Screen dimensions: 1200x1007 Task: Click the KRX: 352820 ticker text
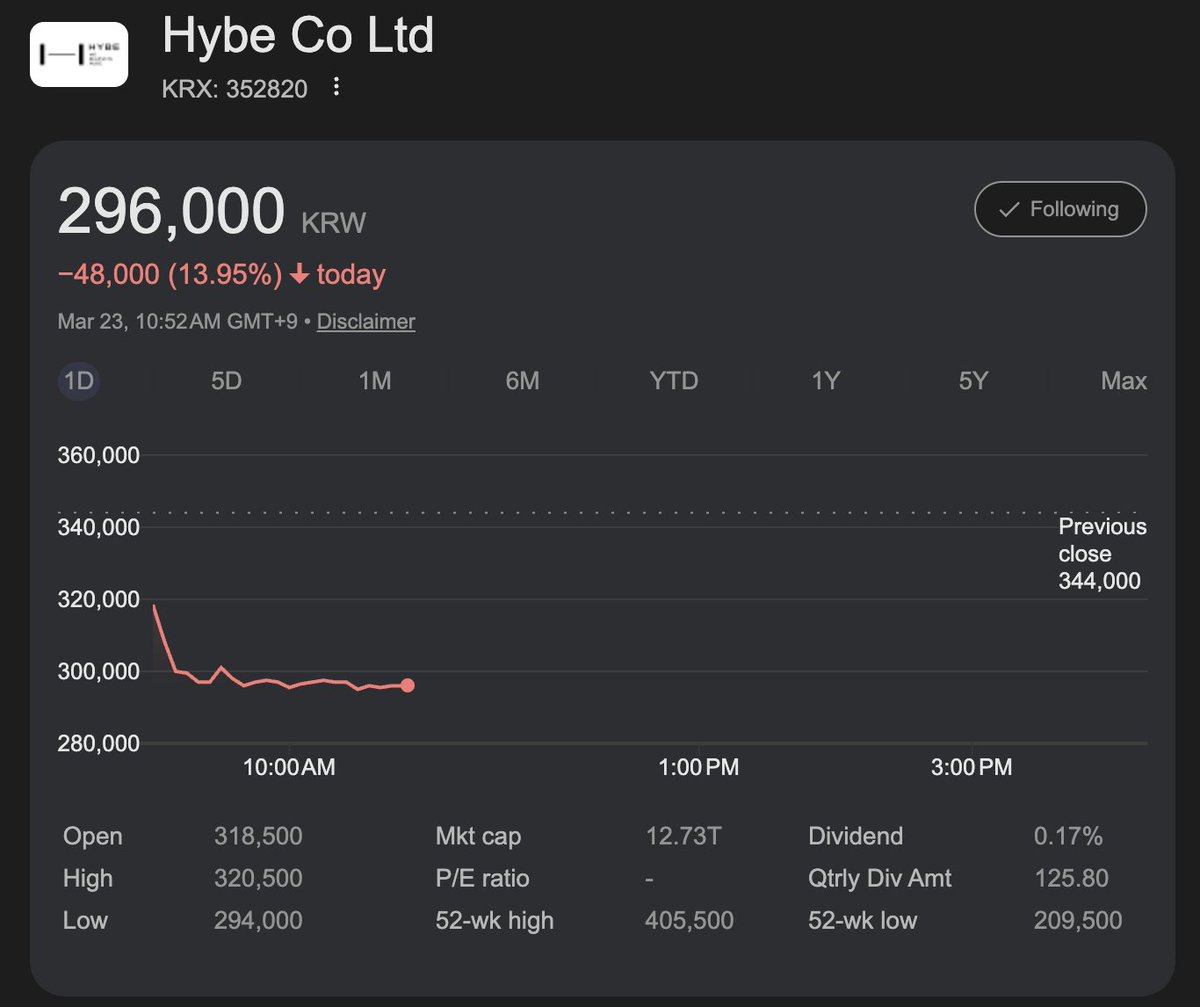[234, 89]
